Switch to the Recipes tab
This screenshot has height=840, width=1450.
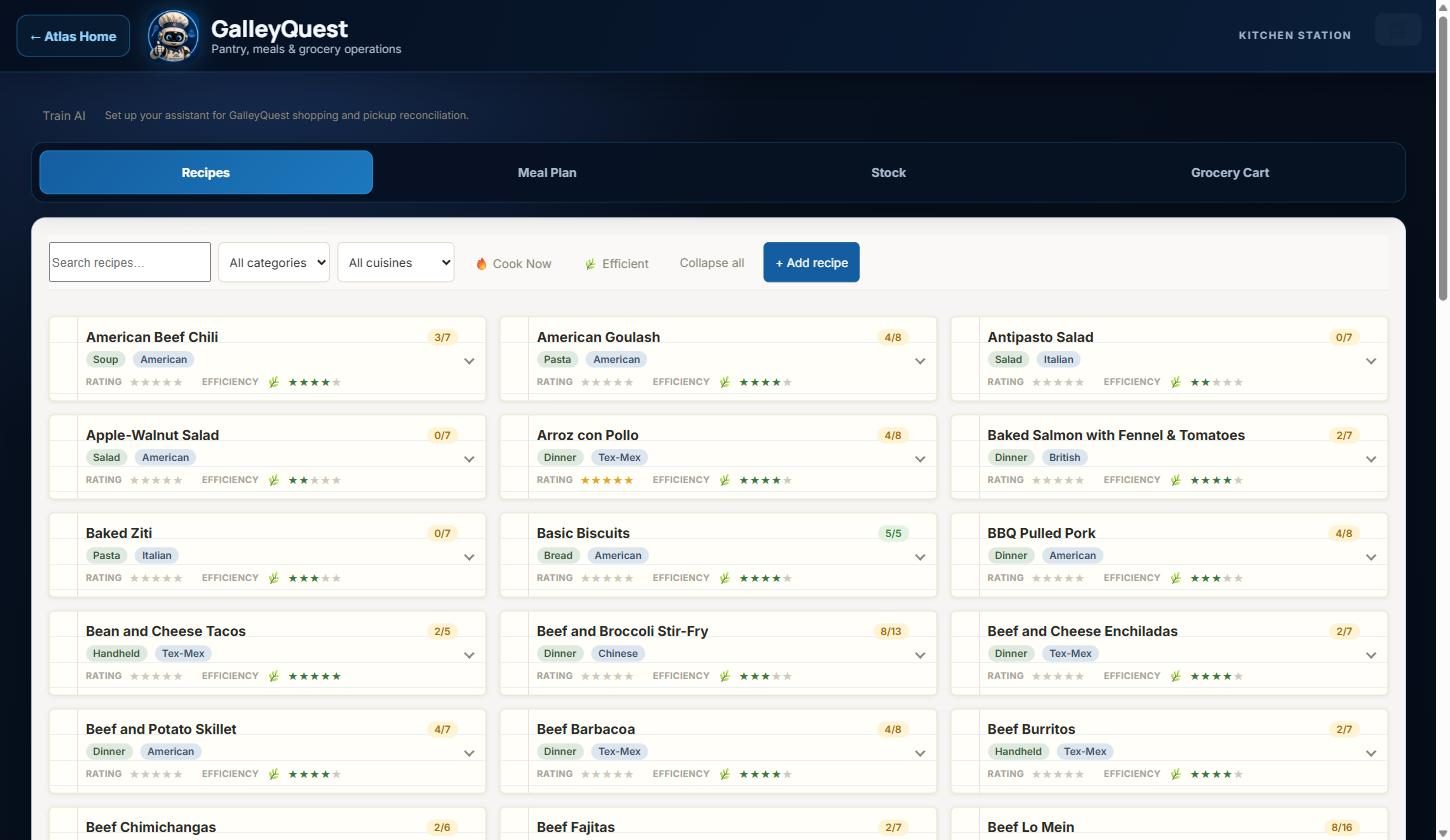point(206,172)
